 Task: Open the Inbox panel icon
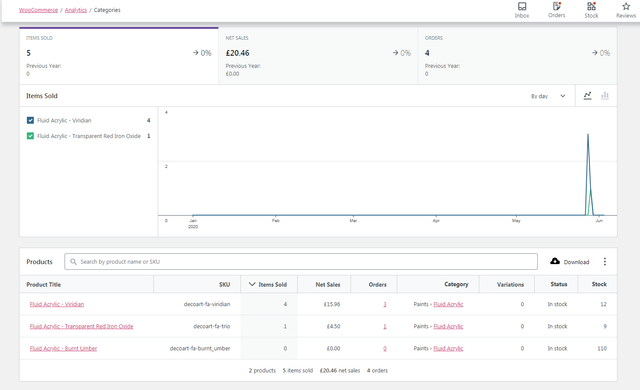pyautogui.click(x=522, y=7)
